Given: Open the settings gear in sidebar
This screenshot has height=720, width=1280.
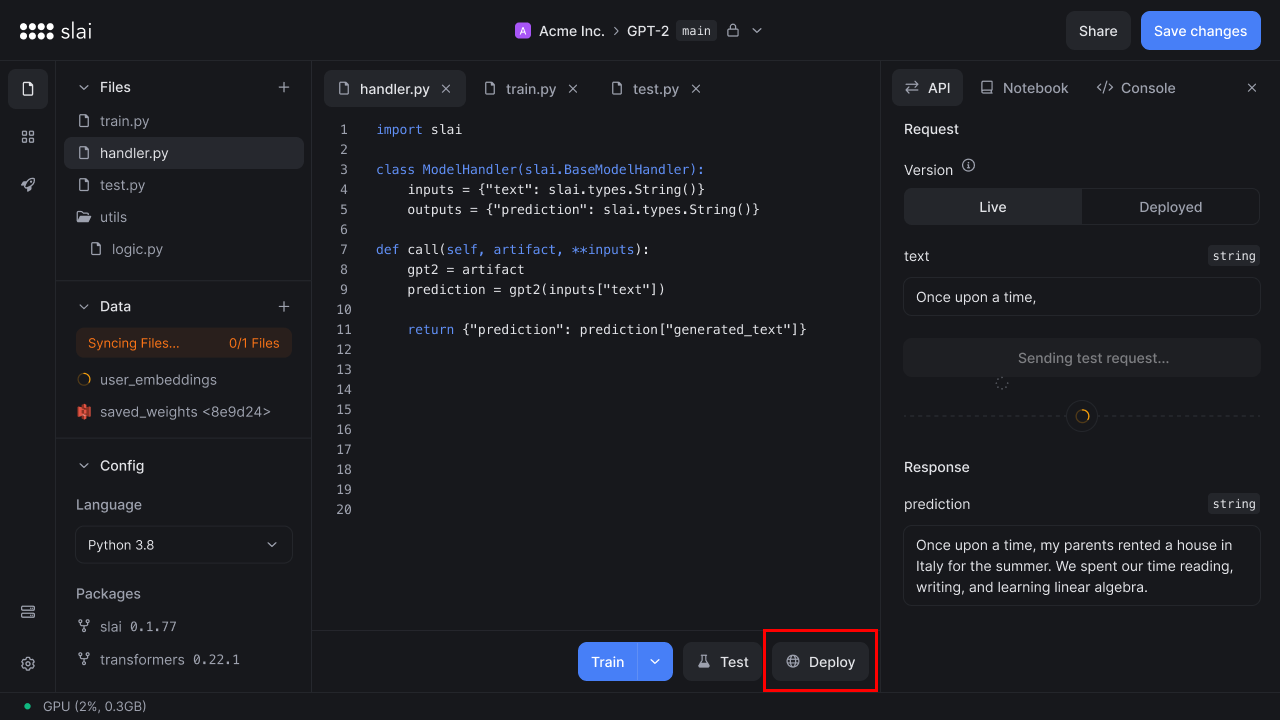Looking at the screenshot, I should click(x=28, y=664).
